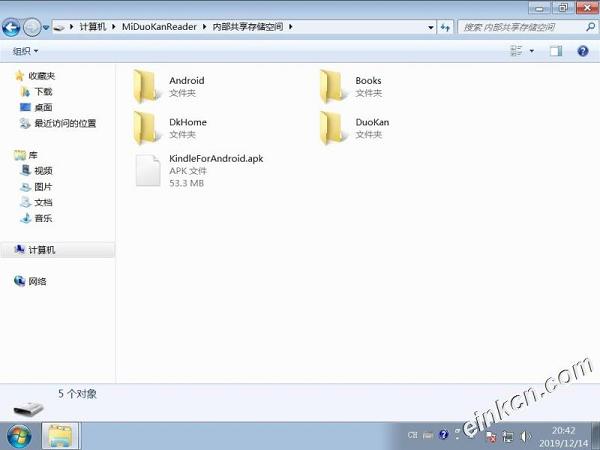
Task: Open the 组织 menu
Action: [x=25, y=51]
